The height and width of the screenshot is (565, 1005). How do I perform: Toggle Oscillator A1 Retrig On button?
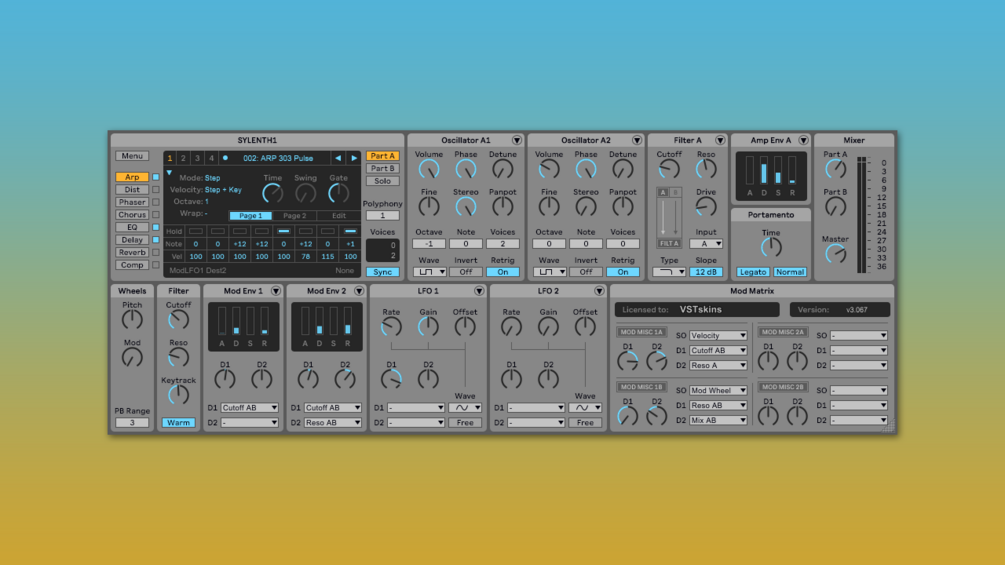tap(502, 272)
